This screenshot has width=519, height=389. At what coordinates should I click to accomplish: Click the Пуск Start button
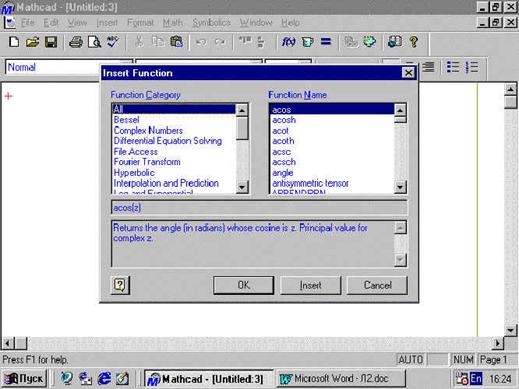[24, 379]
